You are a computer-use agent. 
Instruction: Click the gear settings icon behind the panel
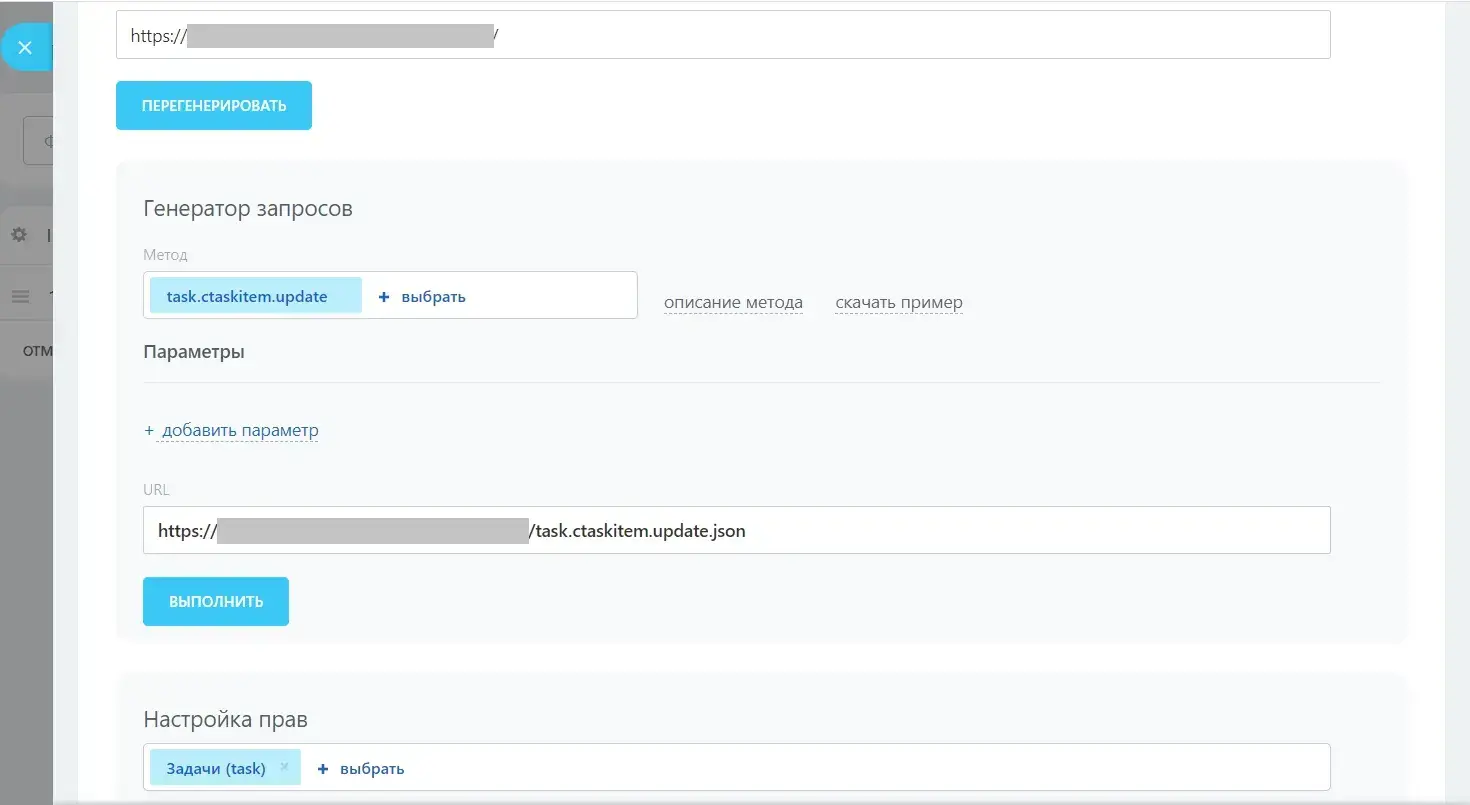click(19, 235)
